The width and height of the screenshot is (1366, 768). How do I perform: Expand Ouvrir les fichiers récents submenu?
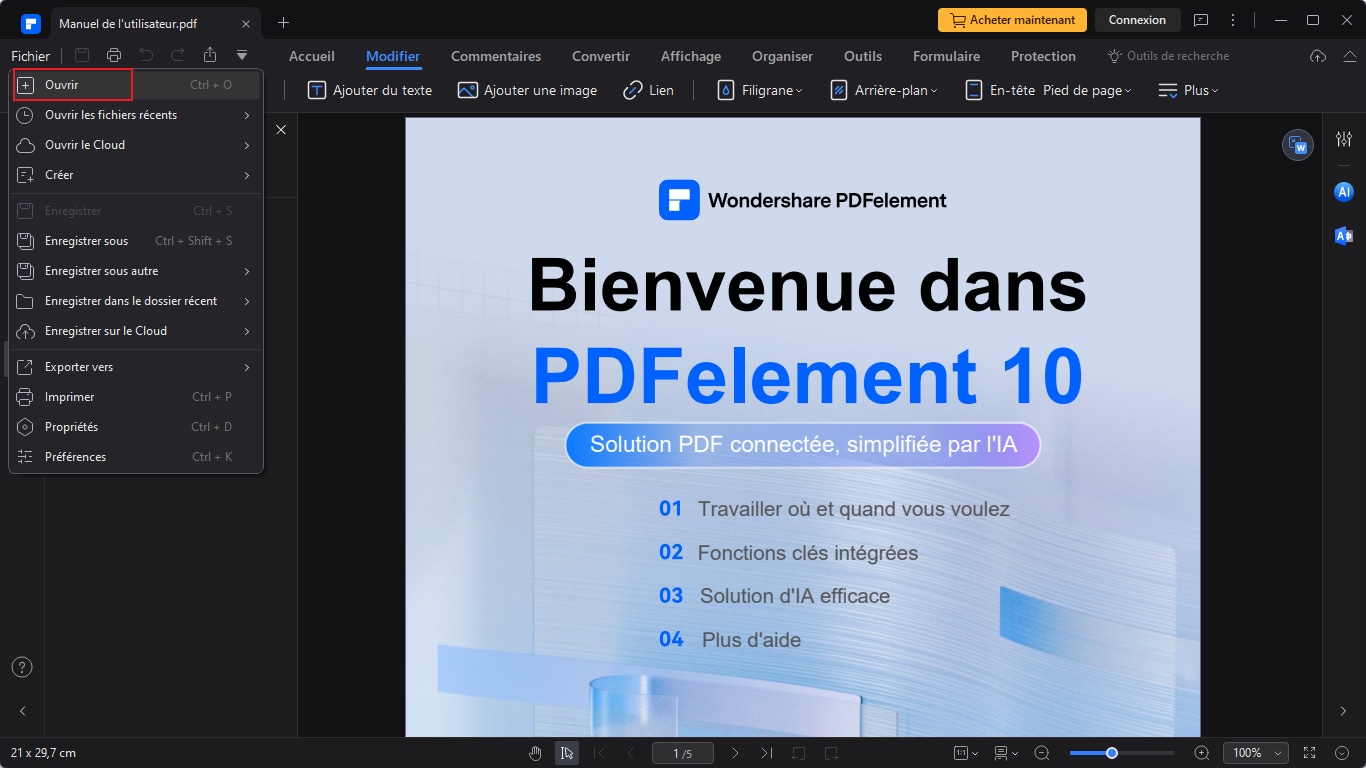click(136, 115)
